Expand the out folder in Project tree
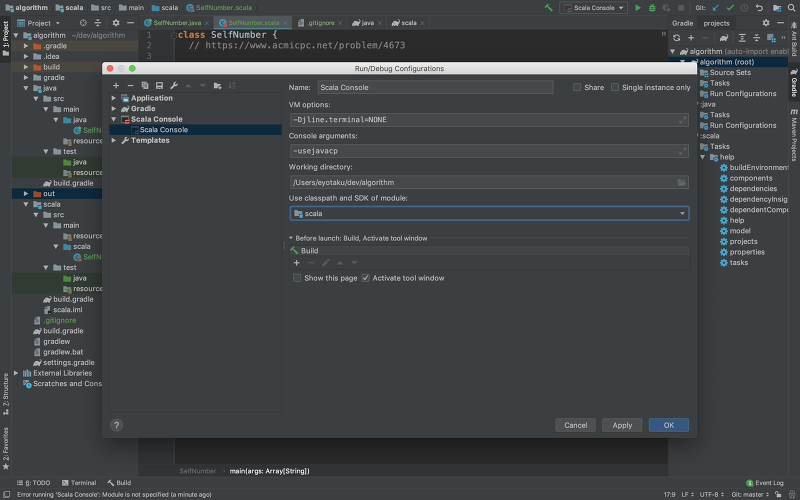The height and width of the screenshot is (500, 800). (26, 194)
